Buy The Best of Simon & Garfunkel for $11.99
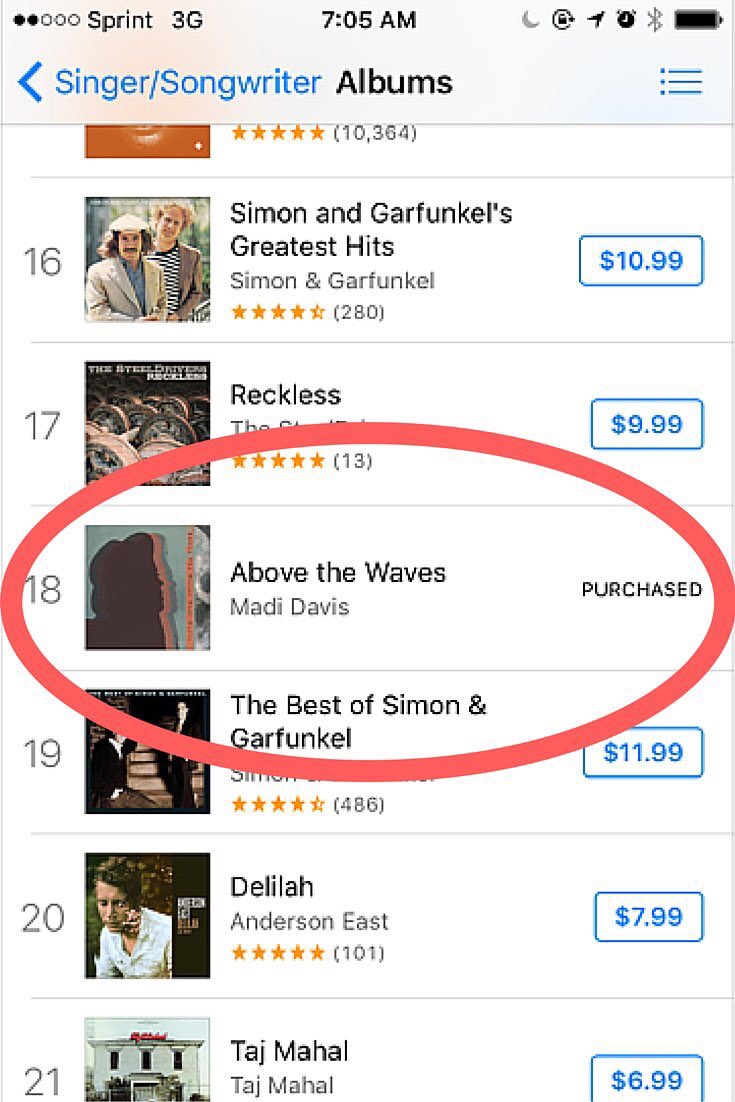 pyautogui.click(x=643, y=752)
